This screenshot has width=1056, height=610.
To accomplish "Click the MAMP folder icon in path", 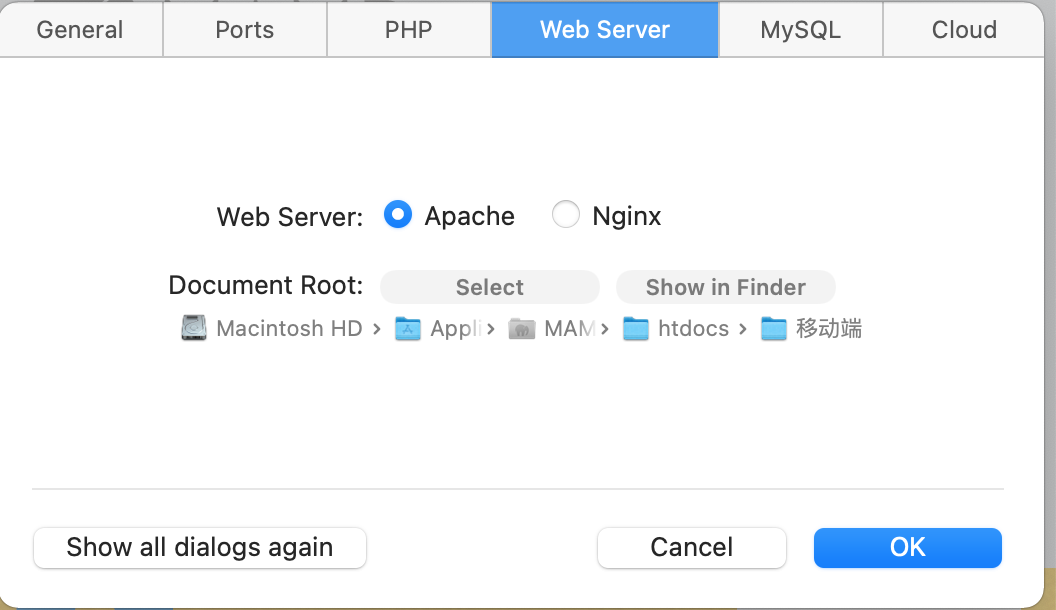I will [522, 328].
